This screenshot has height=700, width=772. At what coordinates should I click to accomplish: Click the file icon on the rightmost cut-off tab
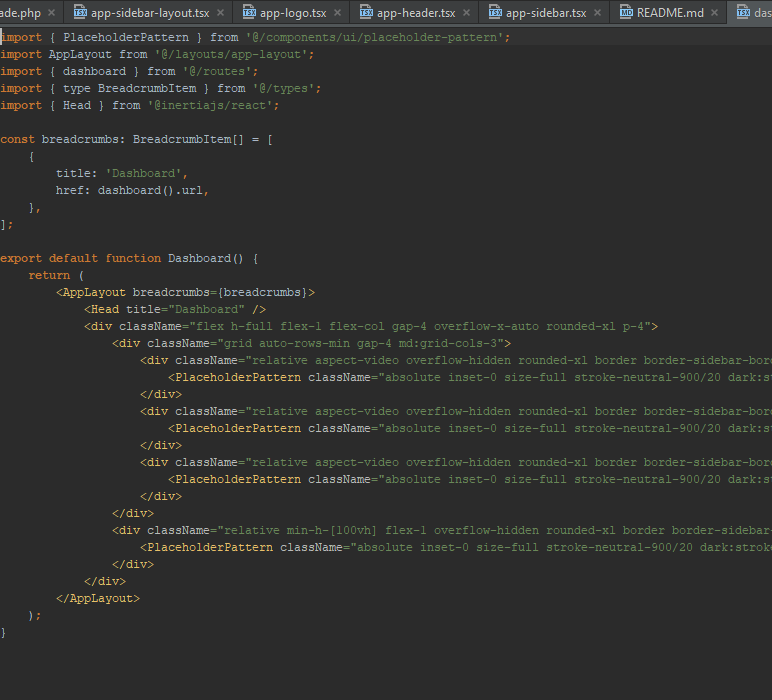(x=743, y=13)
